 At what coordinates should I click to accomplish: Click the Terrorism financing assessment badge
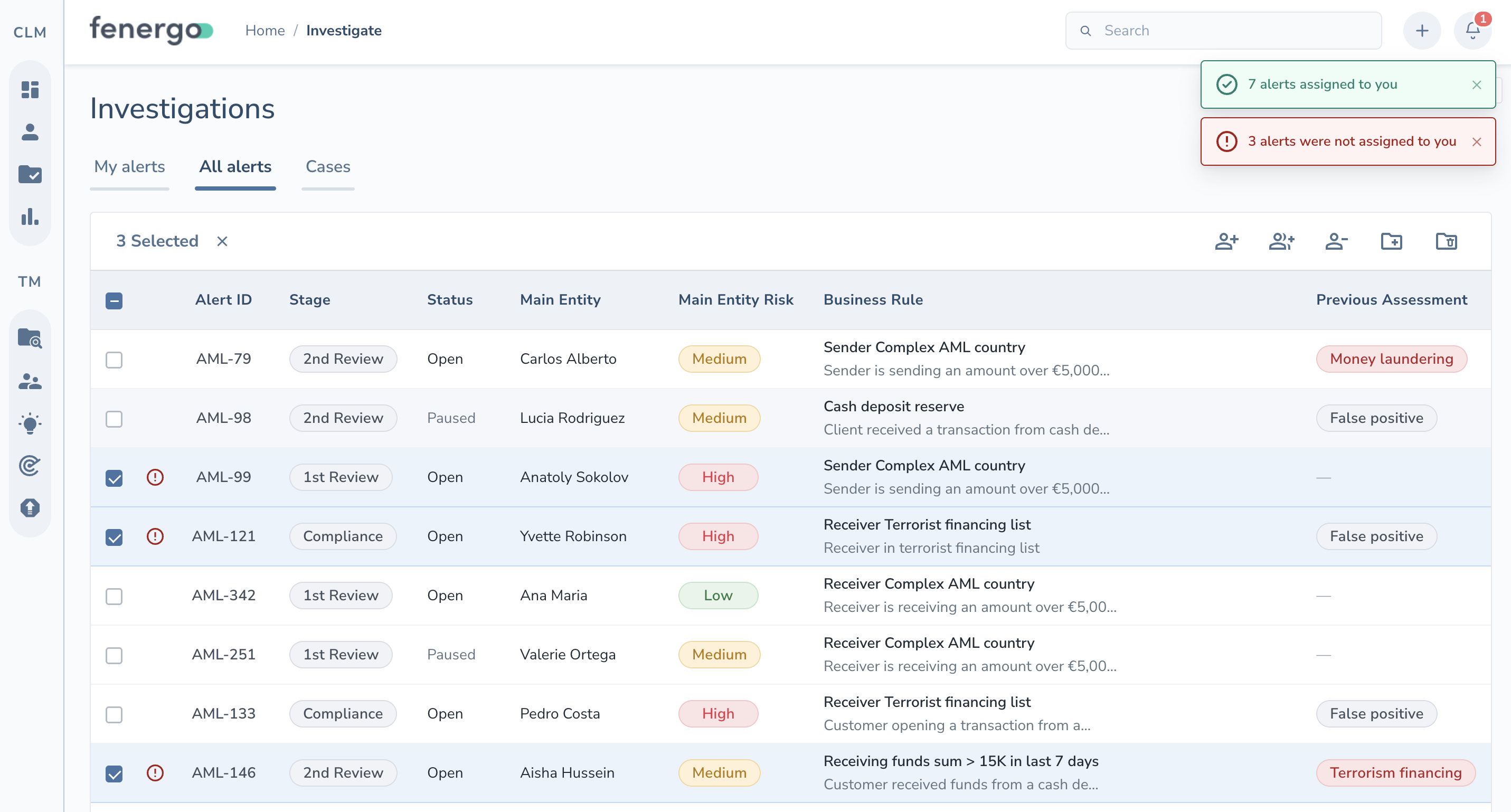[x=1395, y=773]
